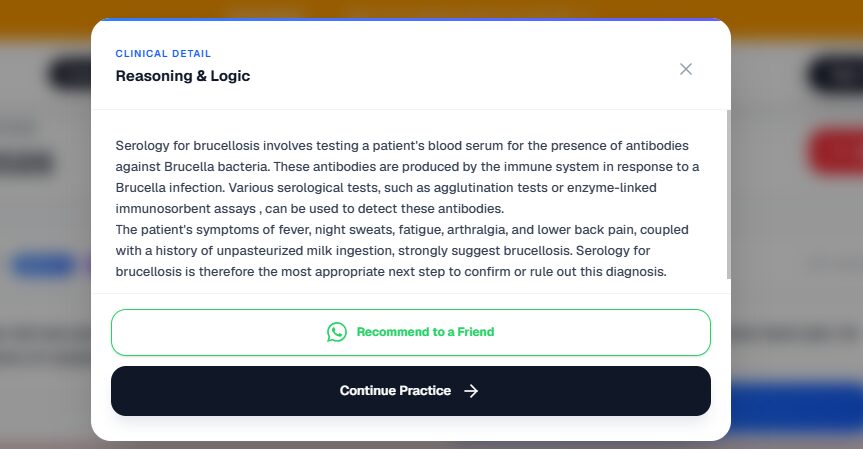The height and width of the screenshot is (449, 863).
Task: Click the WhatsApp logo icon
Action: click(337, 332)
